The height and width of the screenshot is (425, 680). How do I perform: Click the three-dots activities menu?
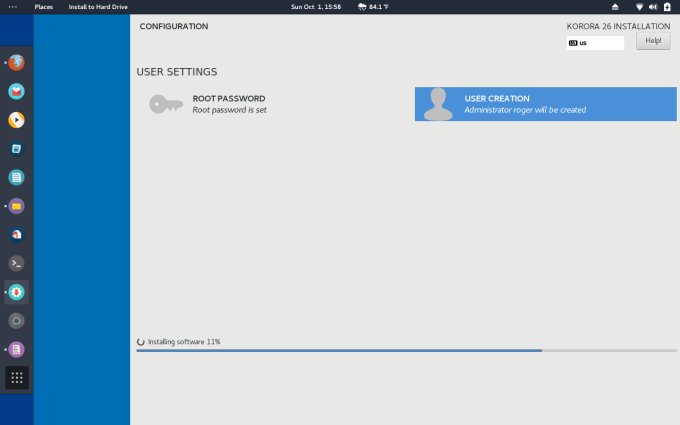(13, 7)
